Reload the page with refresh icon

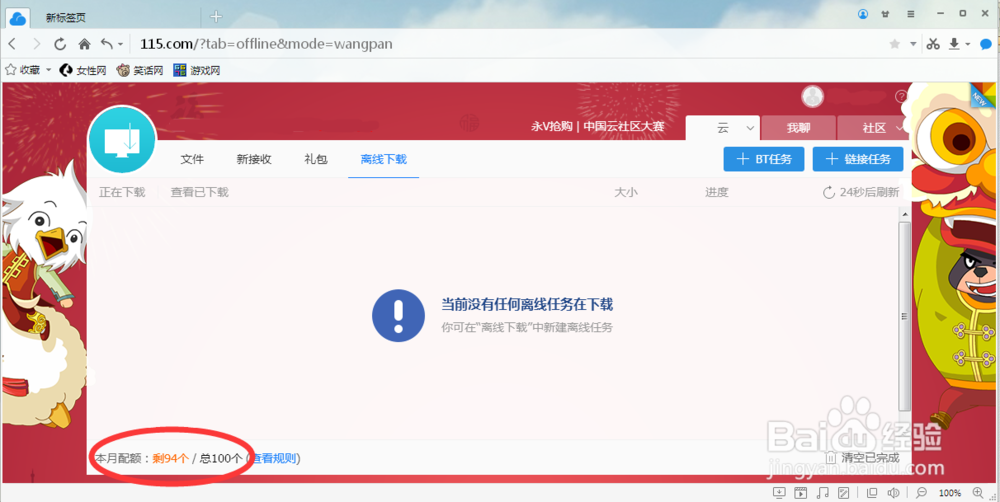click(60, 44)
